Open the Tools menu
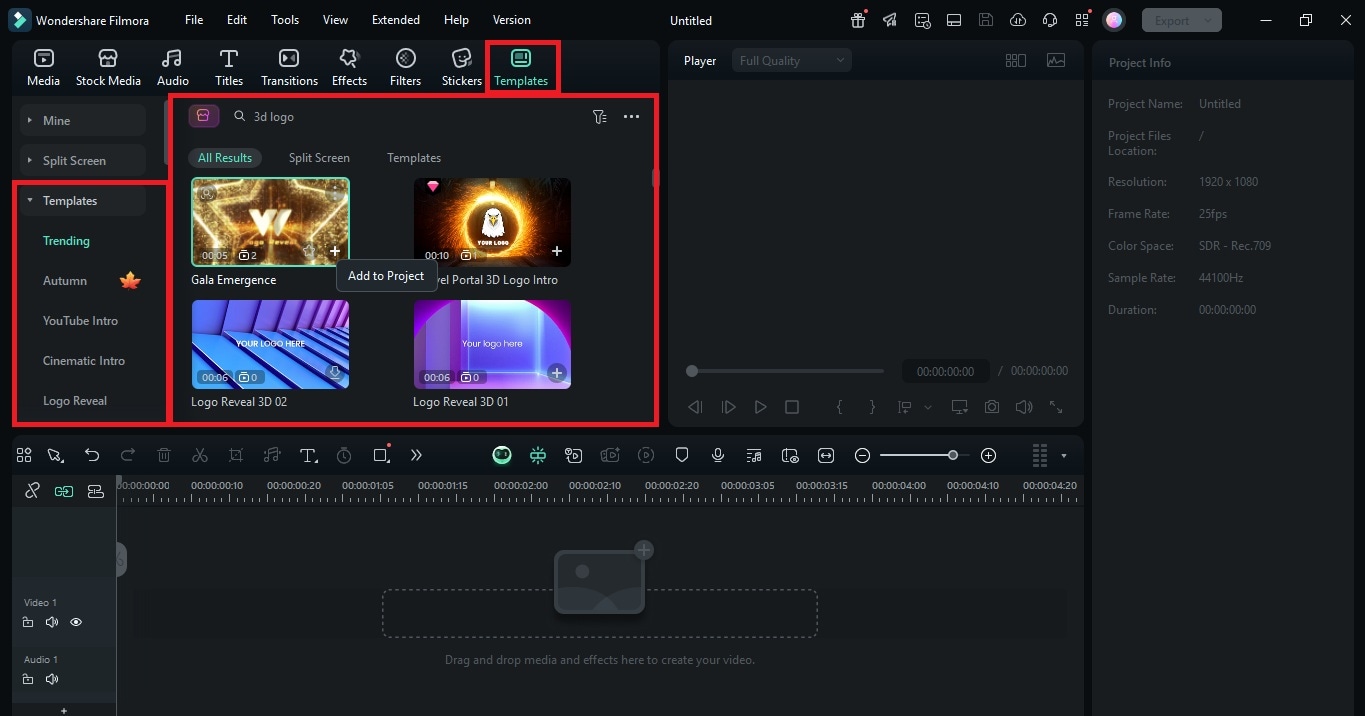This screenshot has height=716, width=1365. 284,19
